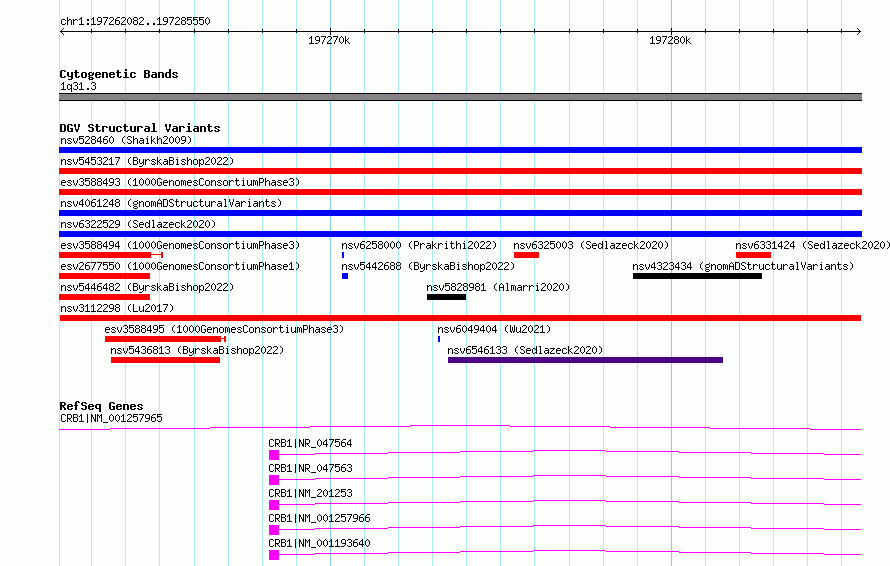Click the red bar for nsv5453217
Image resolution: width=890 pixels, height=566 pixels.
[x=460, y=171]
